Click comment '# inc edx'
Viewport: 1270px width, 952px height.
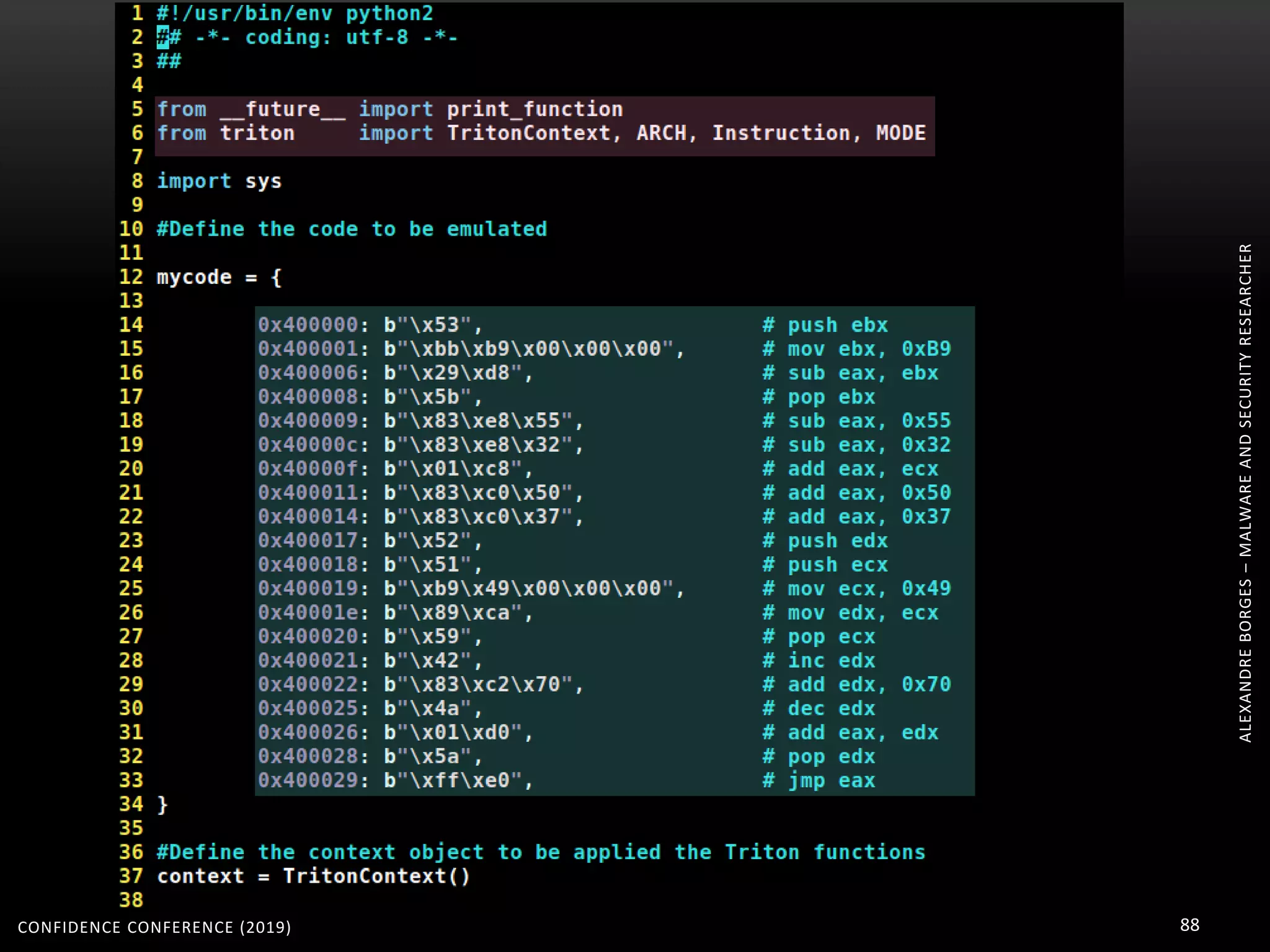click(819, 661)
